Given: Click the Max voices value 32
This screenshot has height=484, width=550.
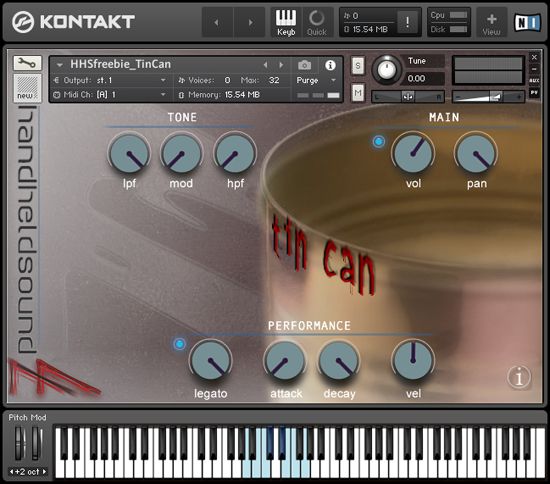Looking at the screenshot, I should tap(274, 80).
